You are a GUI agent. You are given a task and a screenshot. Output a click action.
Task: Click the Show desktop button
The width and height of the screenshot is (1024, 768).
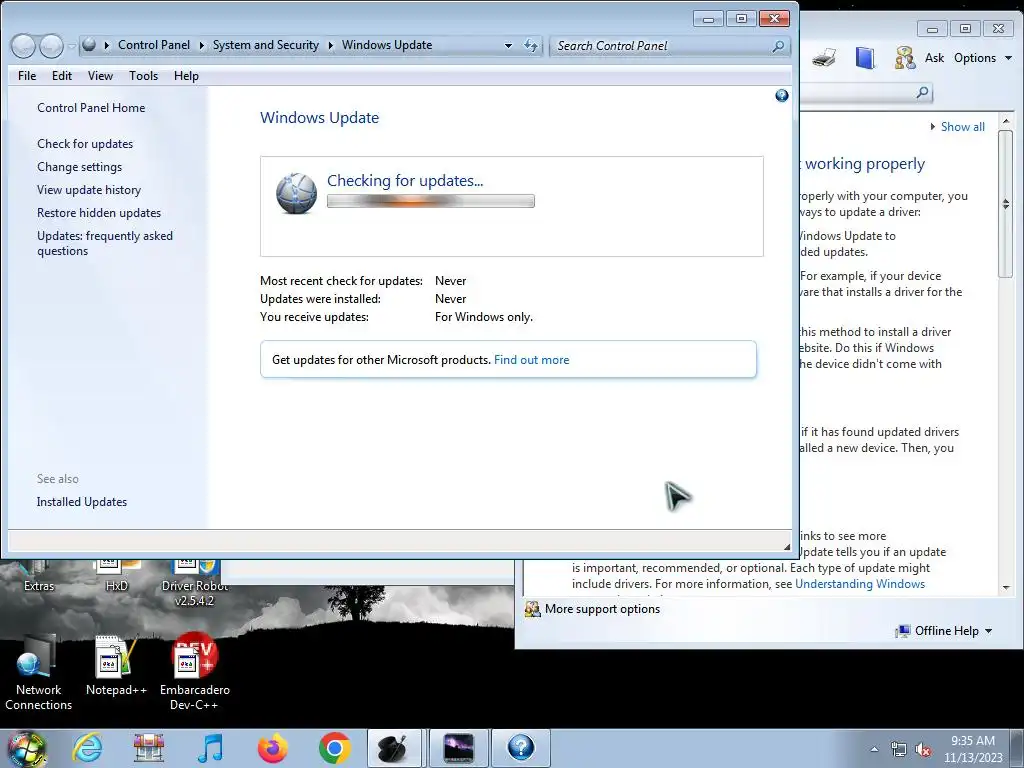click(x=1017, y=749)
